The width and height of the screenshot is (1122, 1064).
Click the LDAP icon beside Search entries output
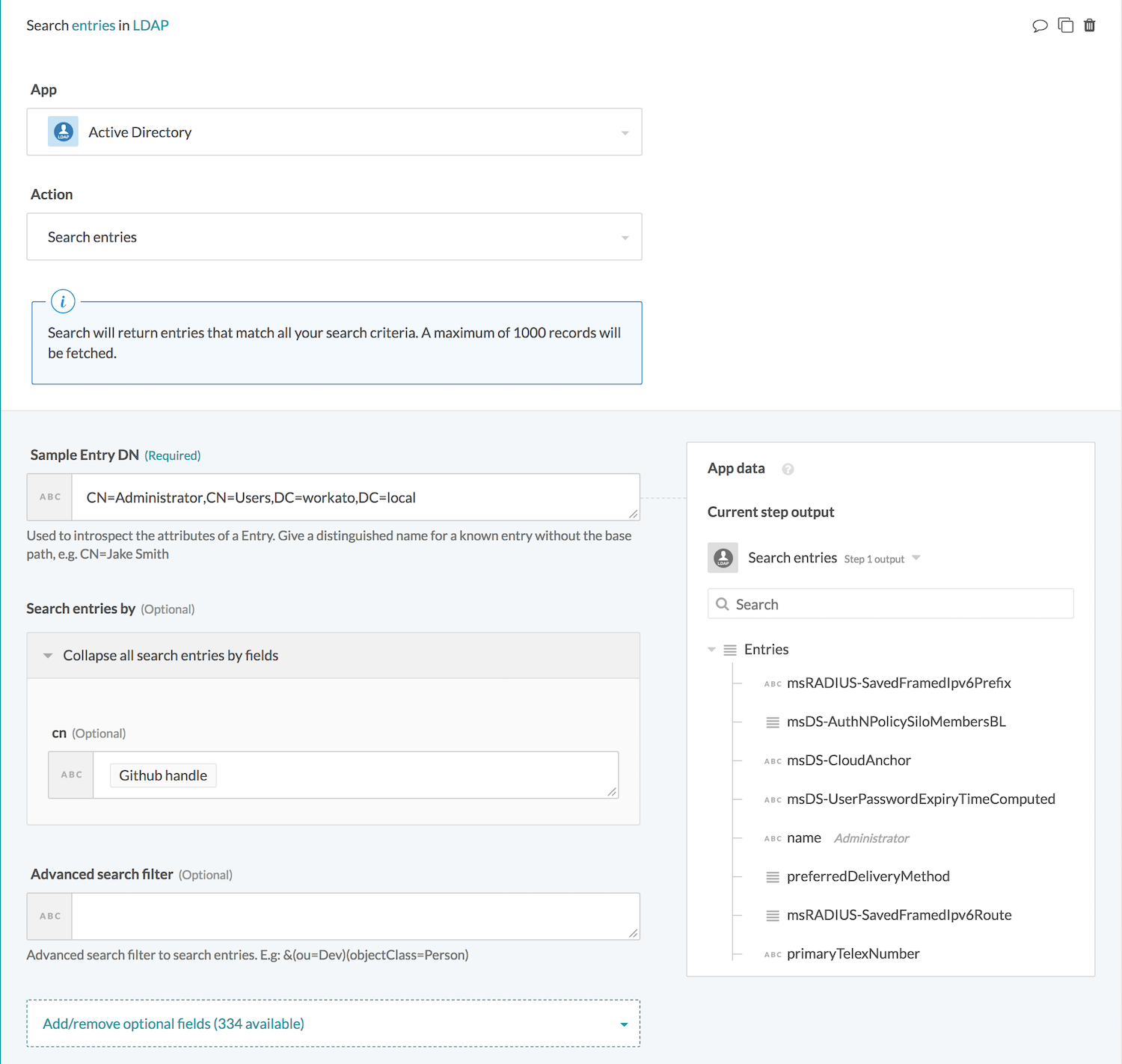pos(723,557)
